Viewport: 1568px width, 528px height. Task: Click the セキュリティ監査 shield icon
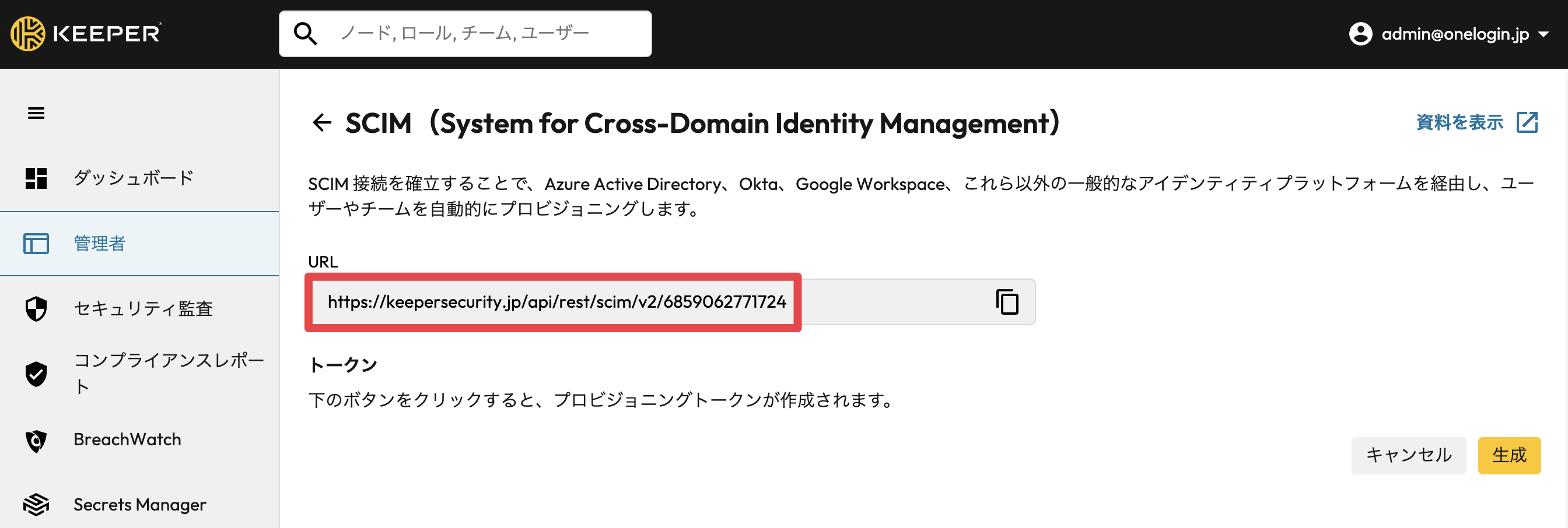point(36,308)
